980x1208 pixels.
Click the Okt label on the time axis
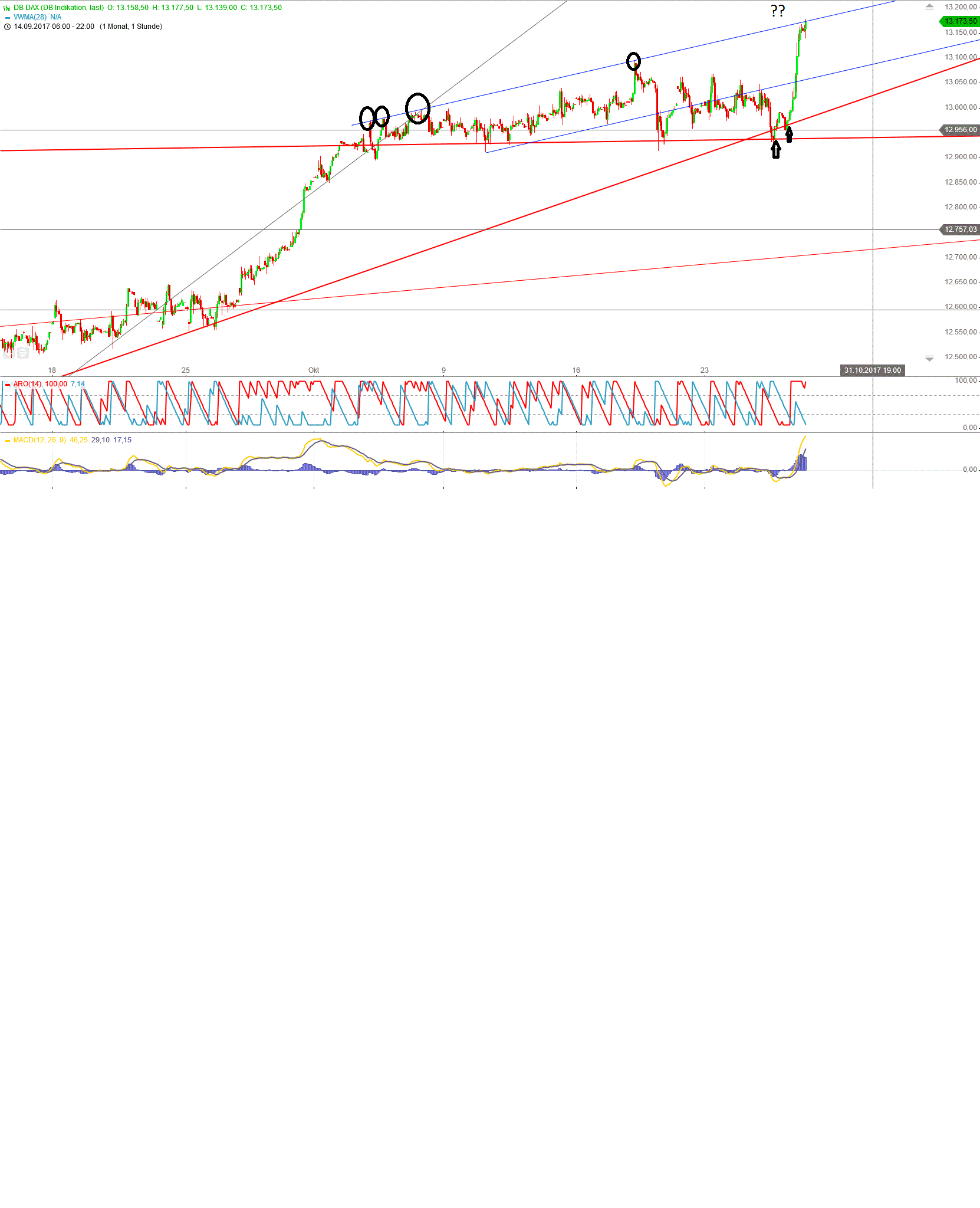click(x=314, y=370)
